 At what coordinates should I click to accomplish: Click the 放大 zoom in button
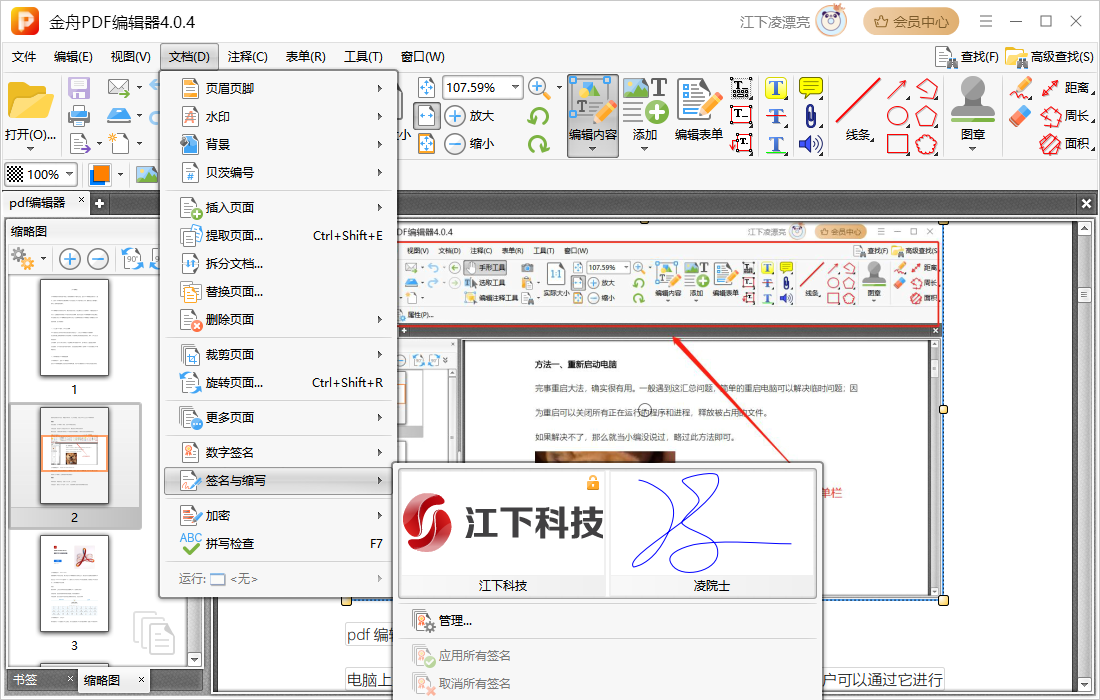tap(469, 116)
